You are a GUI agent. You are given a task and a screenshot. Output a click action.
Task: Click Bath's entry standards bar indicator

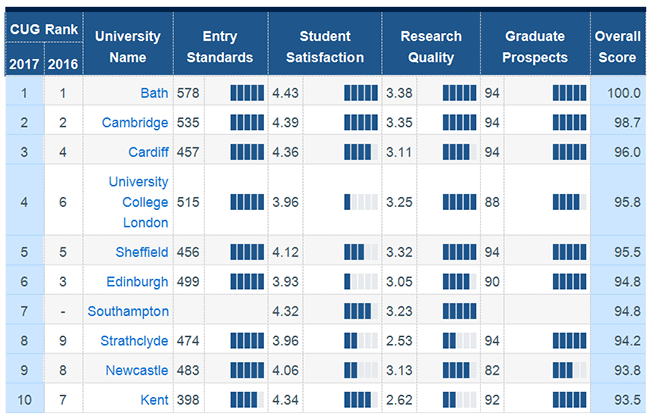click(x=247, y=93)
